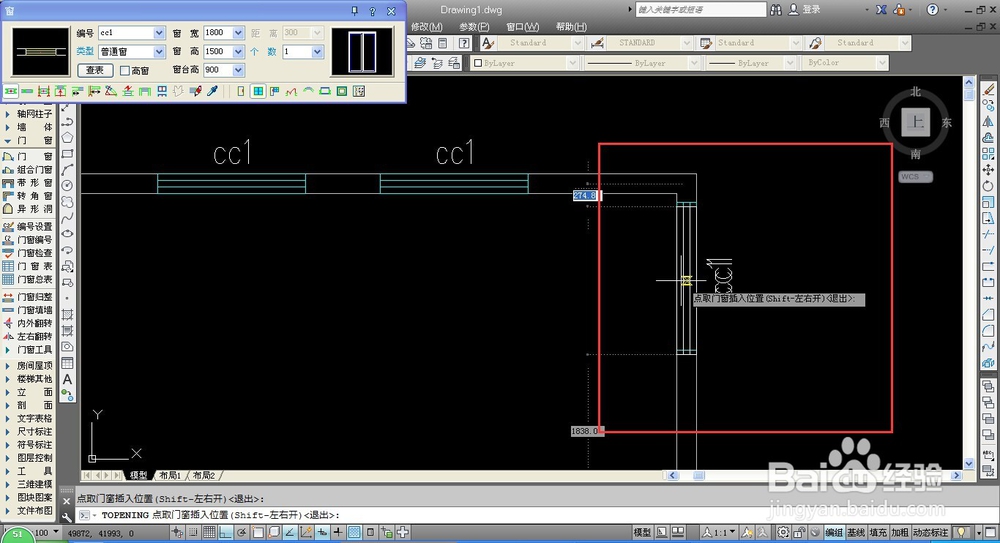The height and width of the screenshot is (543, 1000).
Task: Click the ViewCube 上 top face
Action: coord(916,122)
